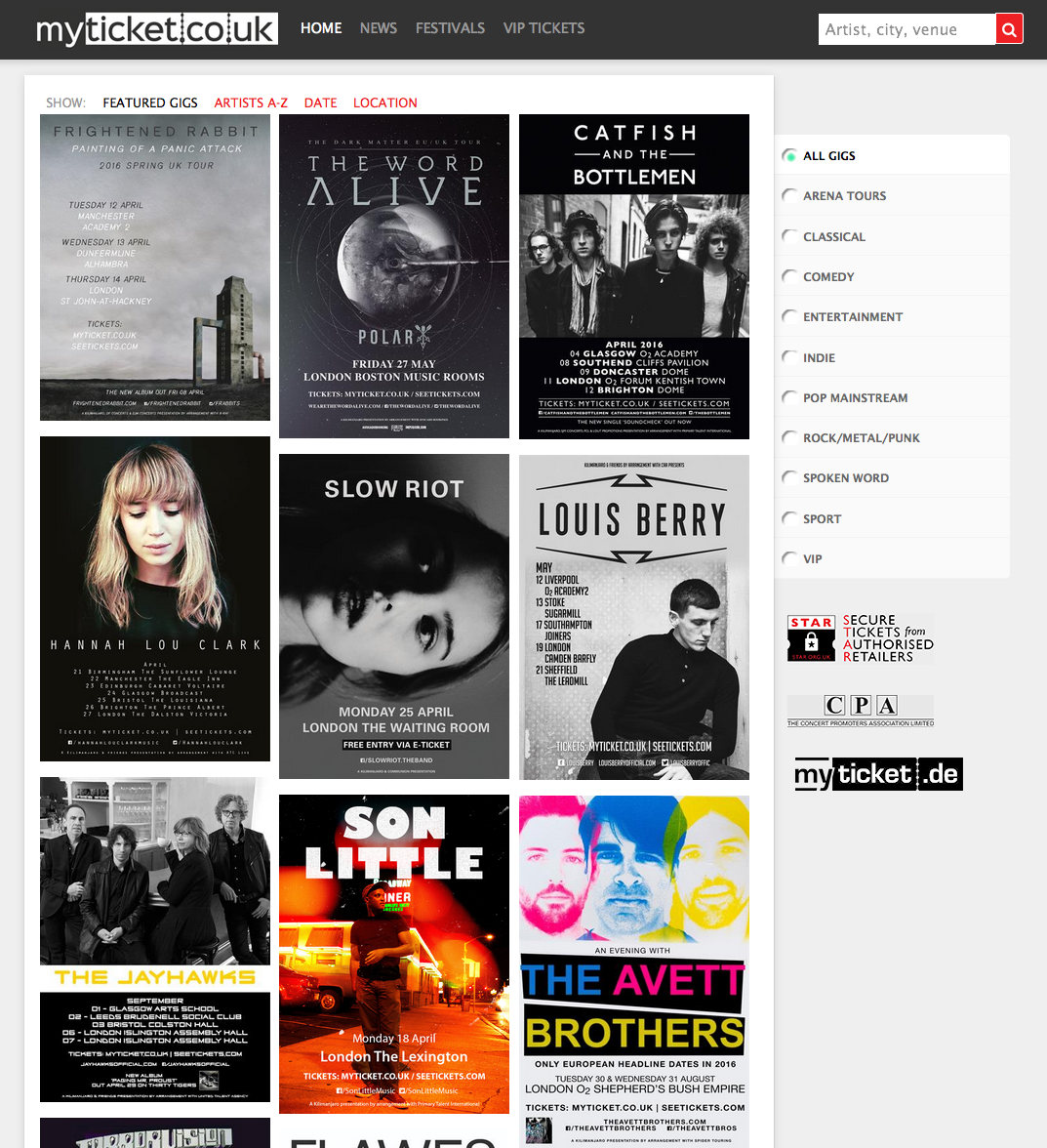
Task: Choose the Comedy category radio
Action: (789, 277)
